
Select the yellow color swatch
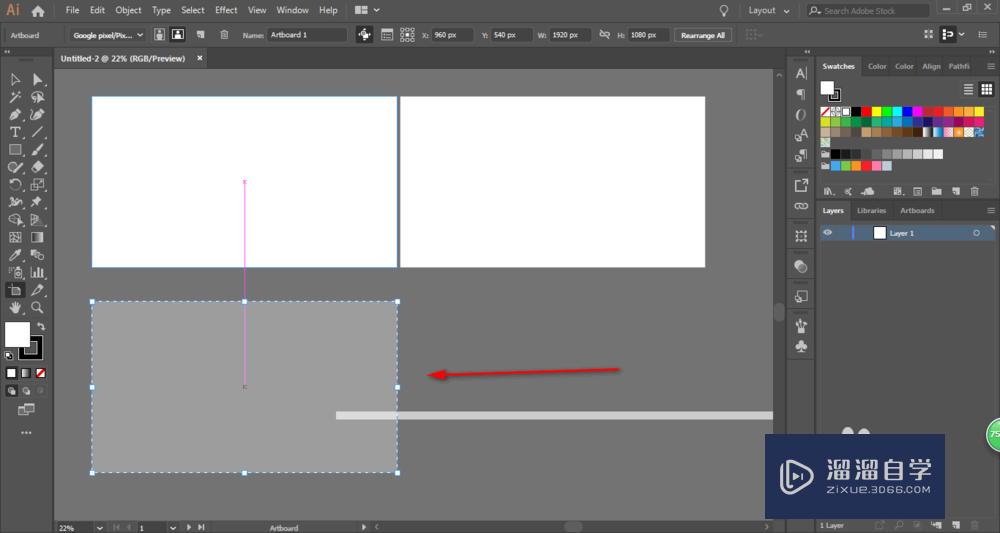click(876, 112)
